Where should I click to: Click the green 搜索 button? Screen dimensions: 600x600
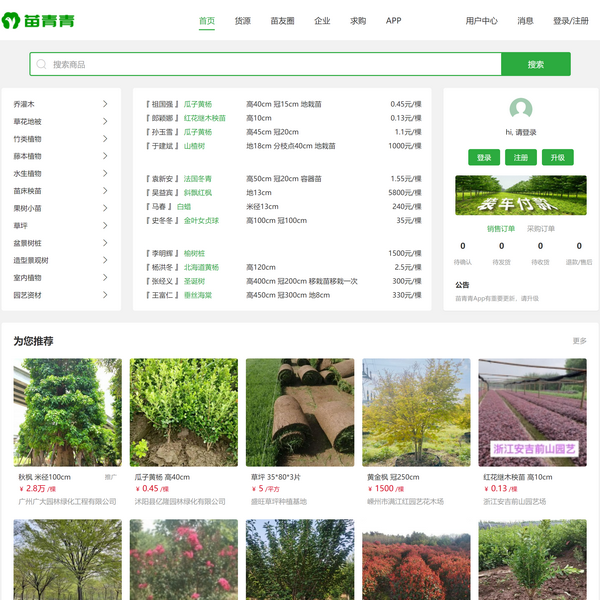(x=535, y=64)
